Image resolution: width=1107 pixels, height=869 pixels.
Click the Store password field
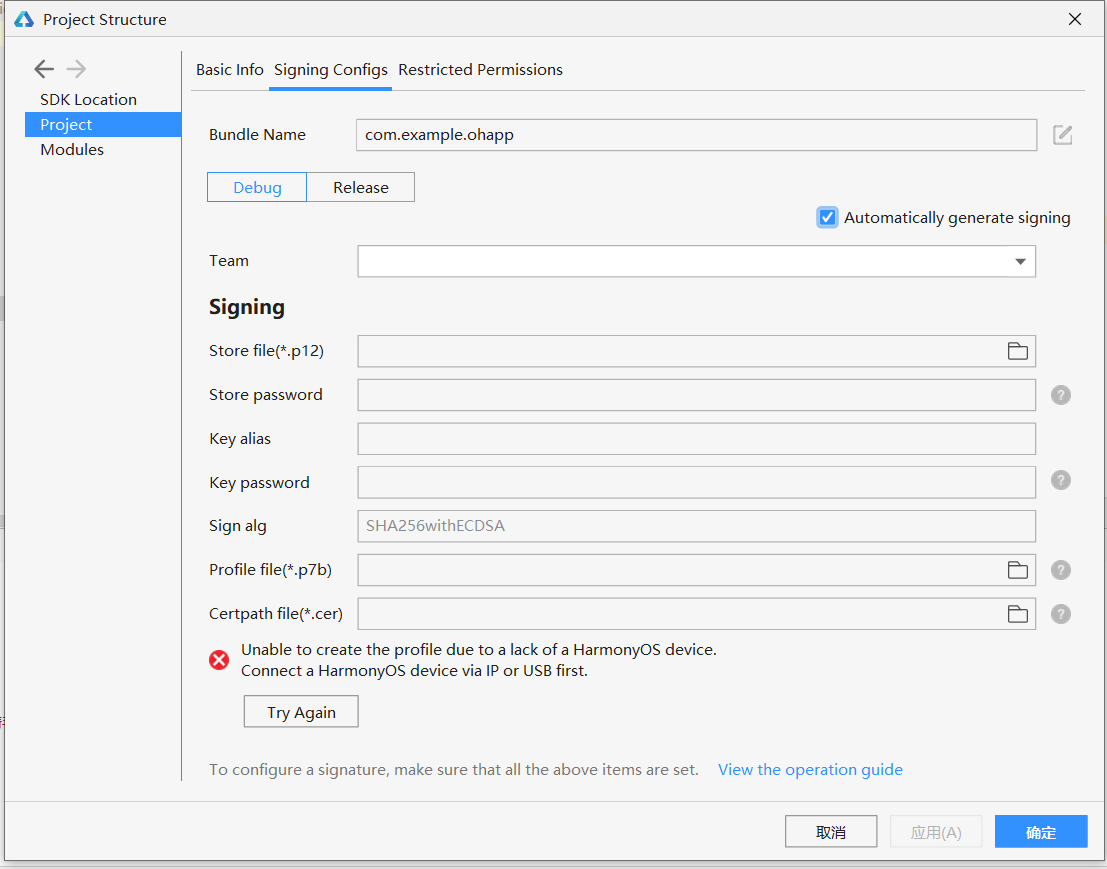click(697, 395)
